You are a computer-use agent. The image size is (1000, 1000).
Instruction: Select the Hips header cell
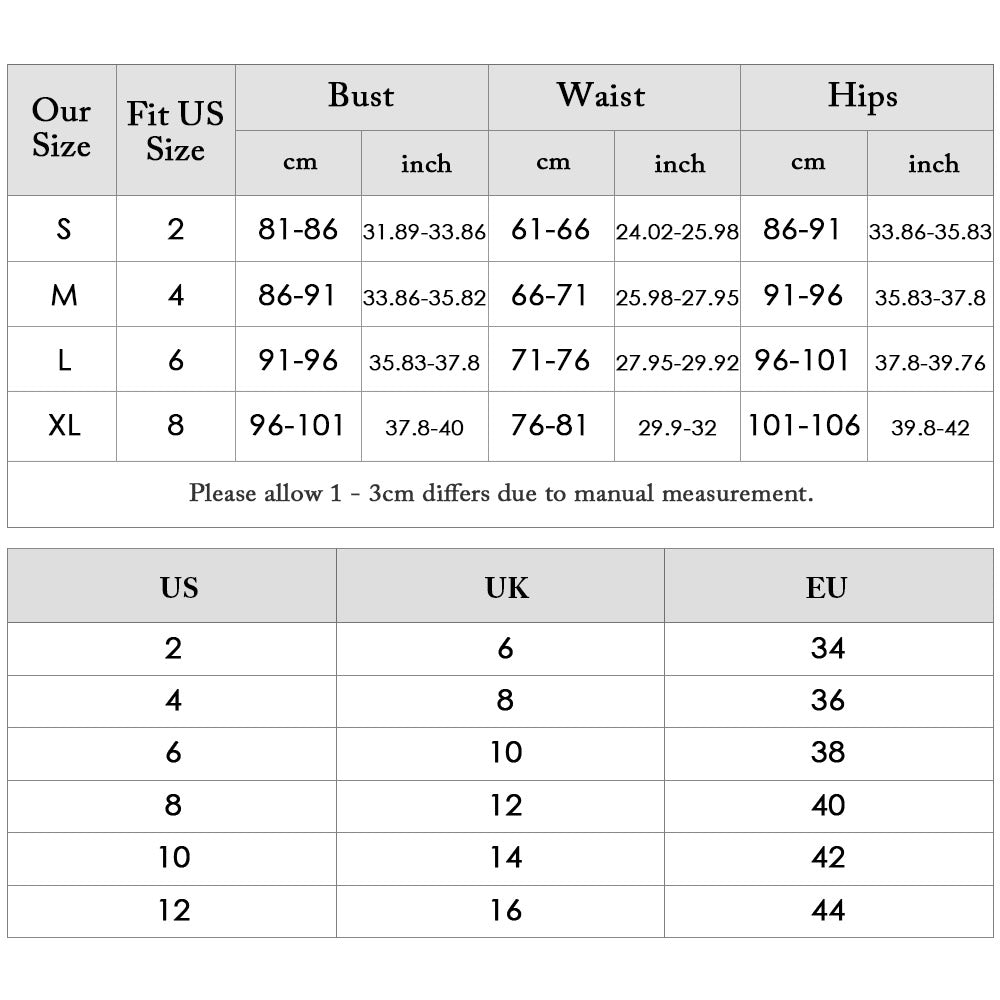point(862,96)
